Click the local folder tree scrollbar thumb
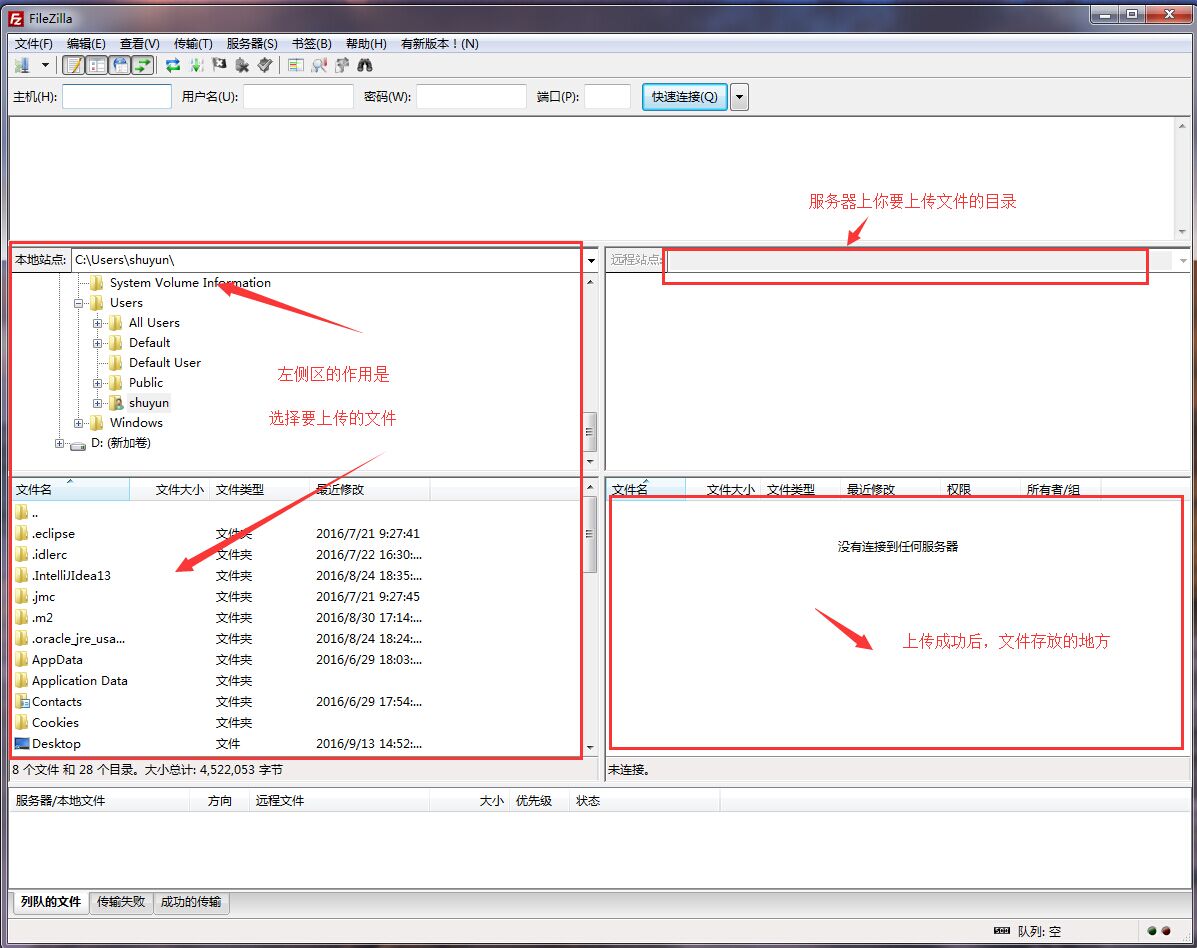Screen dimensions: 1197x948 coord(590,432)
